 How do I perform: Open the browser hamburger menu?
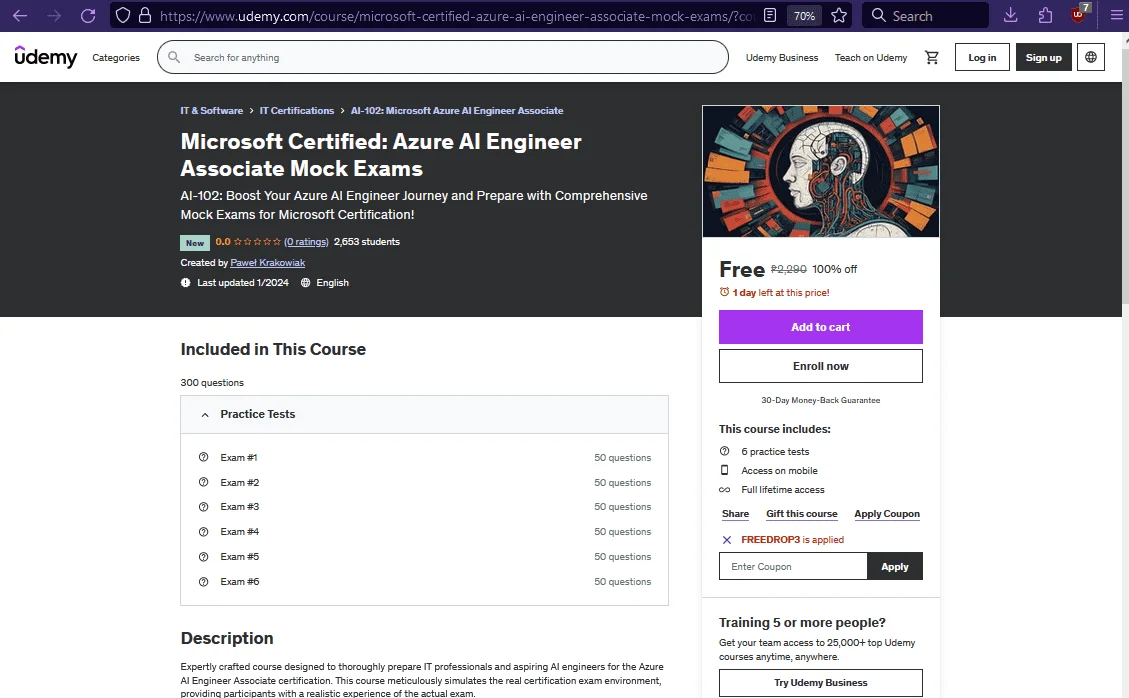[1116, 15]
